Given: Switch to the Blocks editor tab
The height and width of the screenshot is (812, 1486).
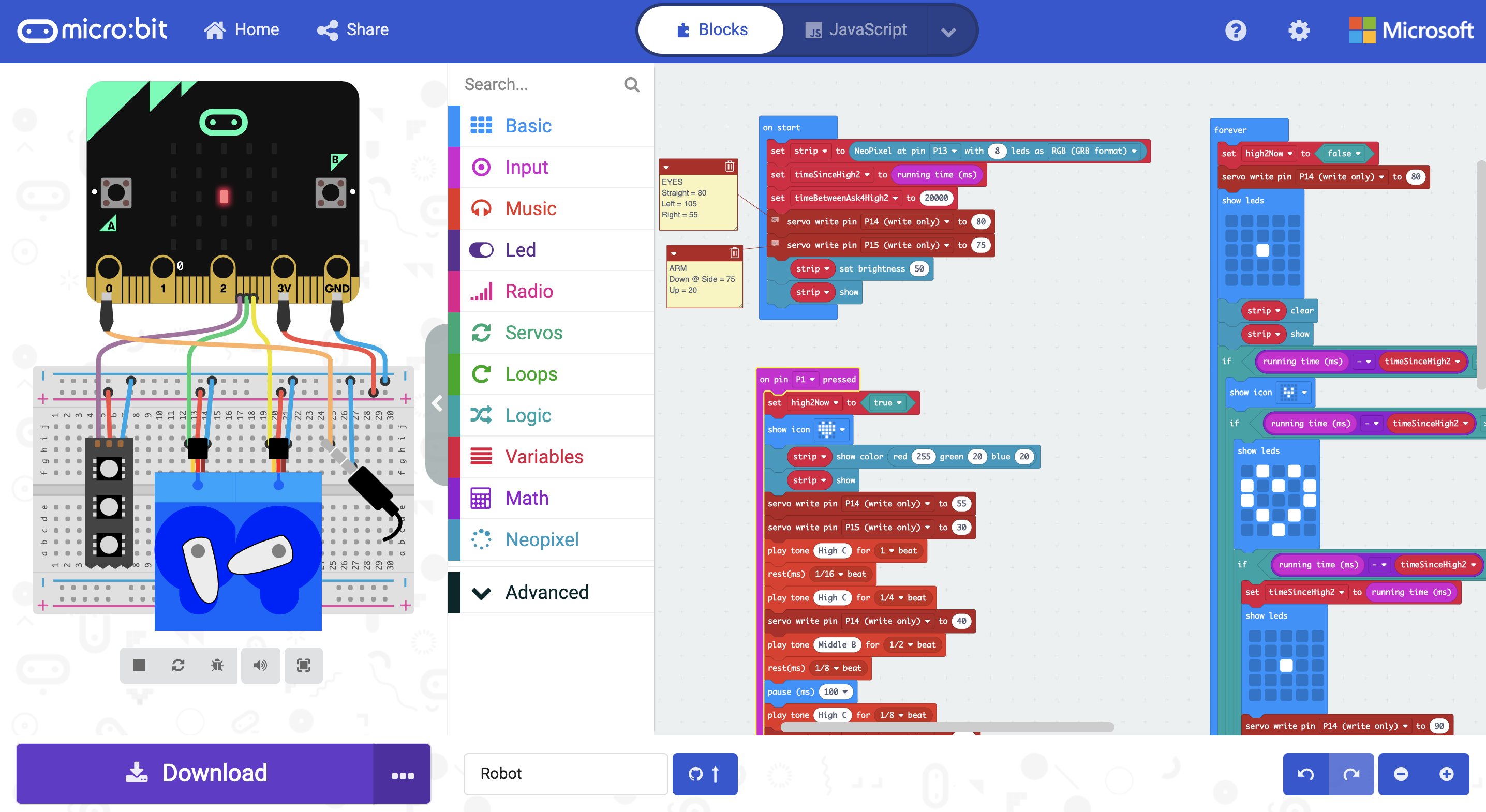Looking at the screenshot, I should [x=712, y=30].
